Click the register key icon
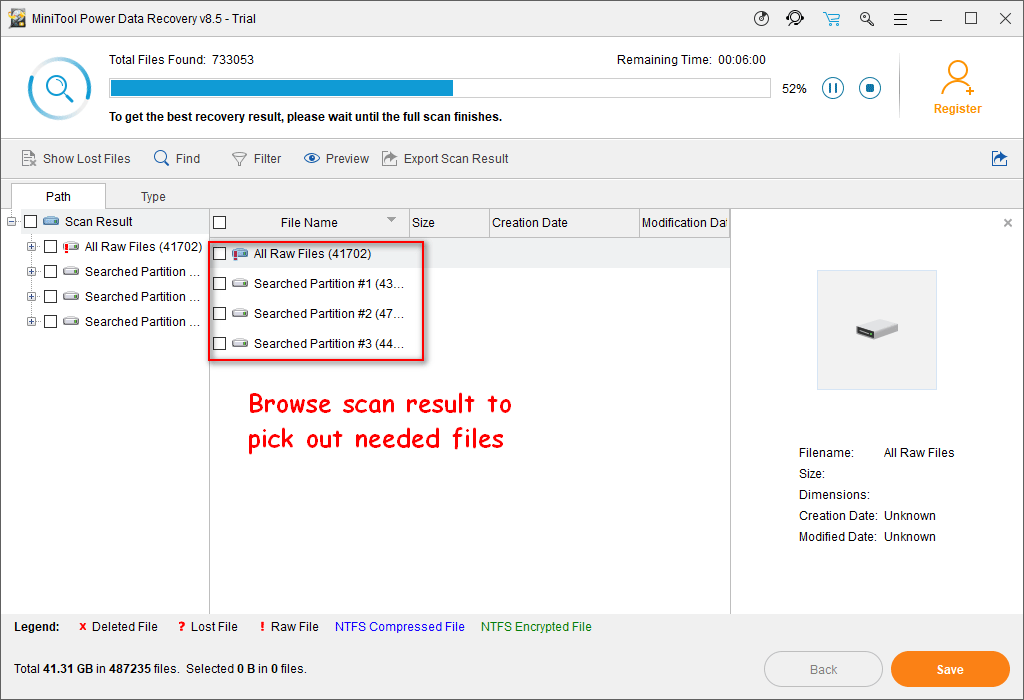 coord(867,19)
